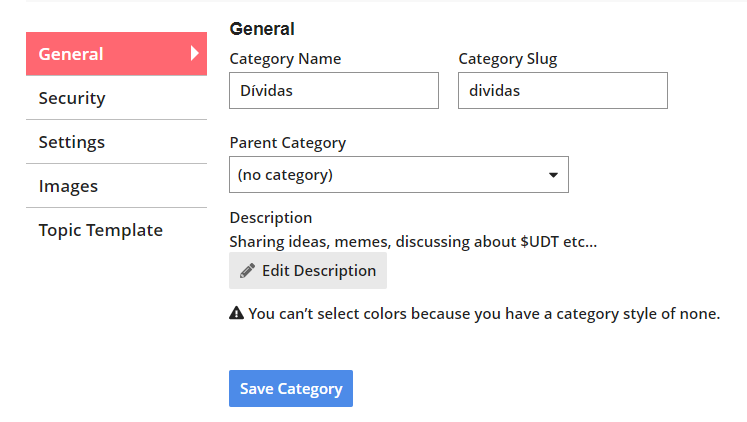Open the Topic Template section
The height and width of the screenshot is (422, 747).
tap(116, 230)
